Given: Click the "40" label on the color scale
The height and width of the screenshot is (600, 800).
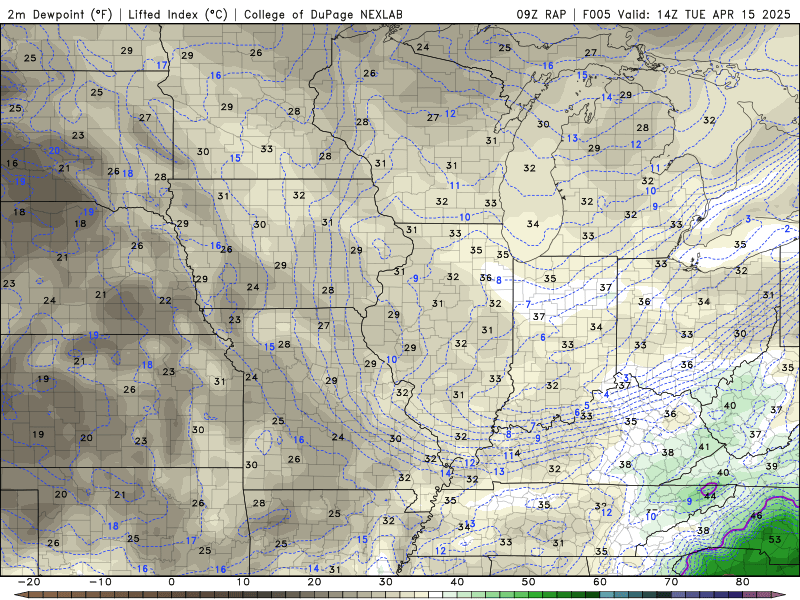Looking at the screenshot, I should (x=457, y=582).
